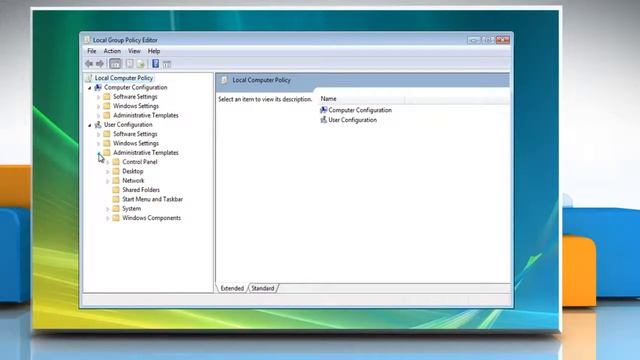640x360 pixels.
Task: Select the Windows Components label
Action: pyautogui.click(x=151, y=218)
